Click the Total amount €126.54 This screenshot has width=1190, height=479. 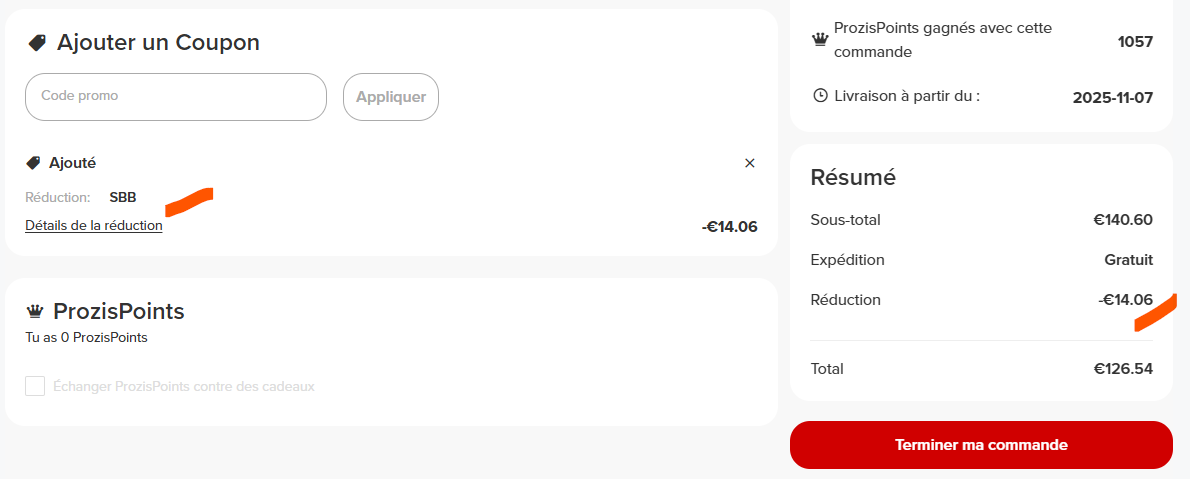(x=1123, y=369)
